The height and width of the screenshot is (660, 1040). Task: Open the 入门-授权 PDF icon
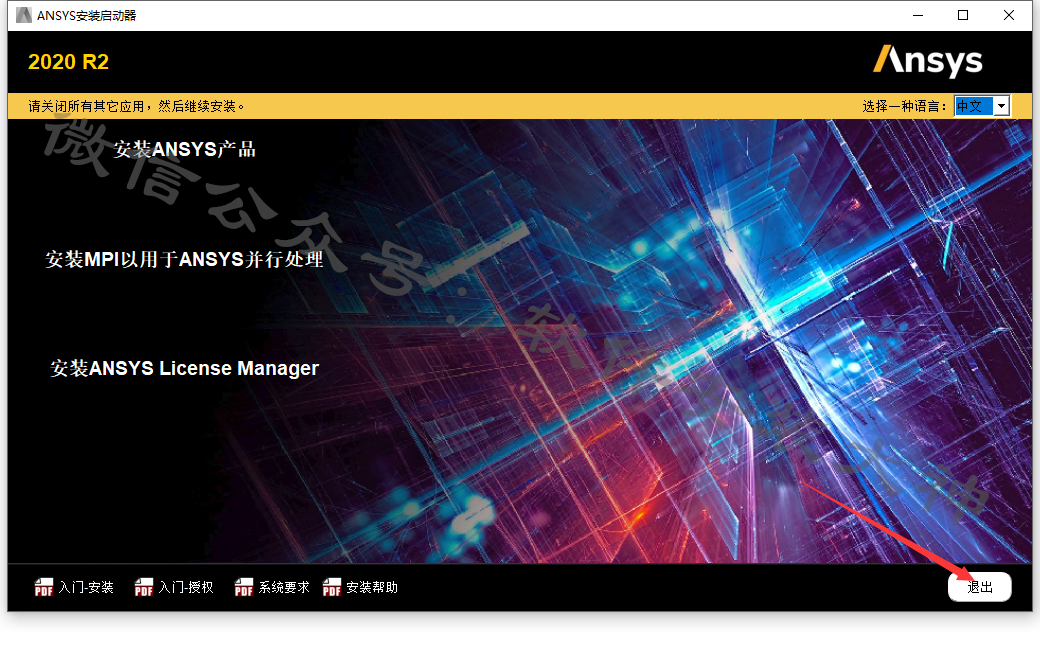point(144,587)
